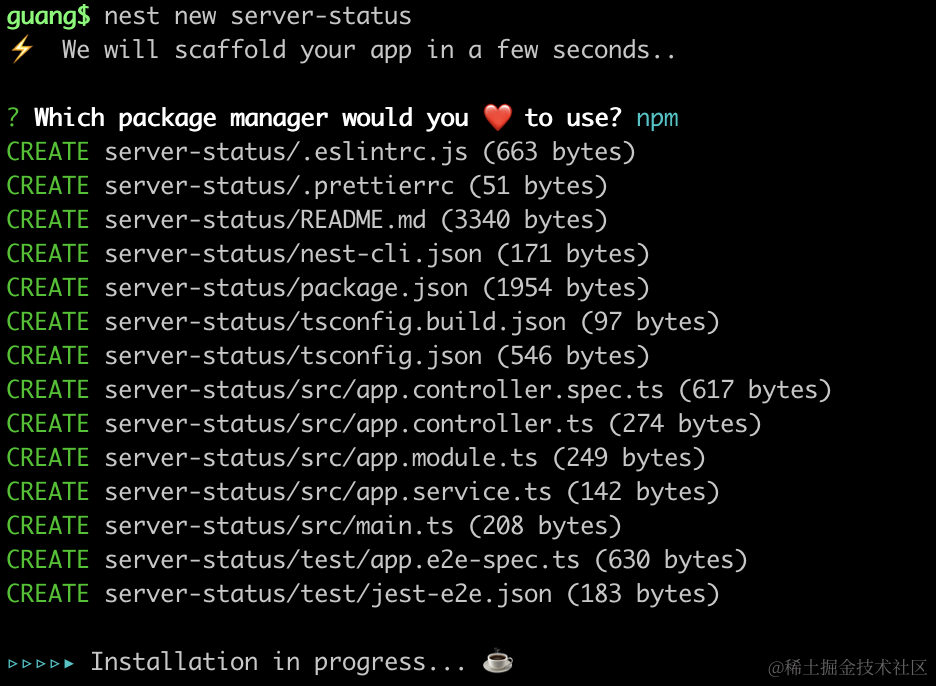Click the coffee cup emoji
The image size is (936, 686).
(498, 661)
